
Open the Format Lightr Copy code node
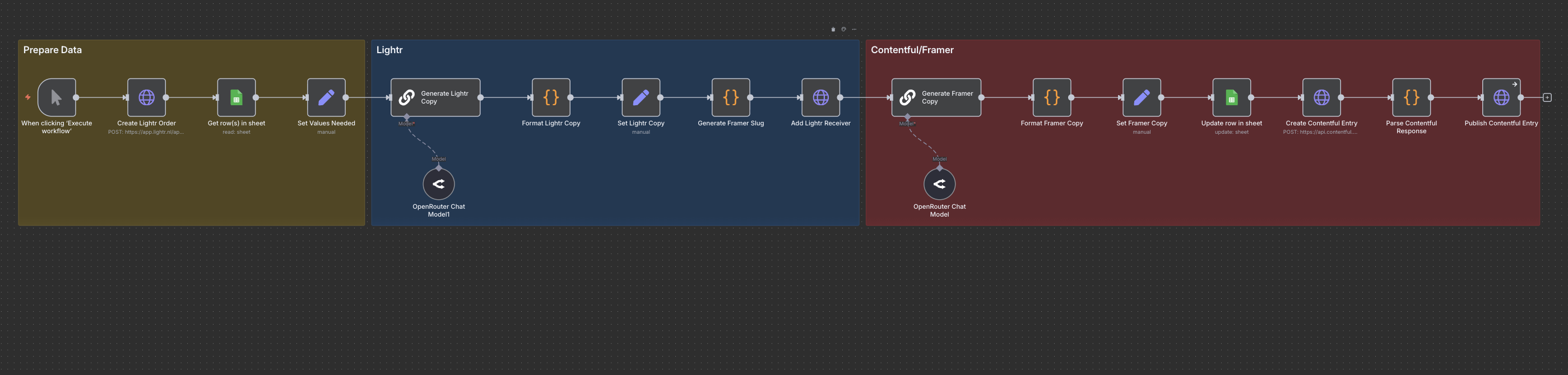pyautogui.click(x=551, y=97)
